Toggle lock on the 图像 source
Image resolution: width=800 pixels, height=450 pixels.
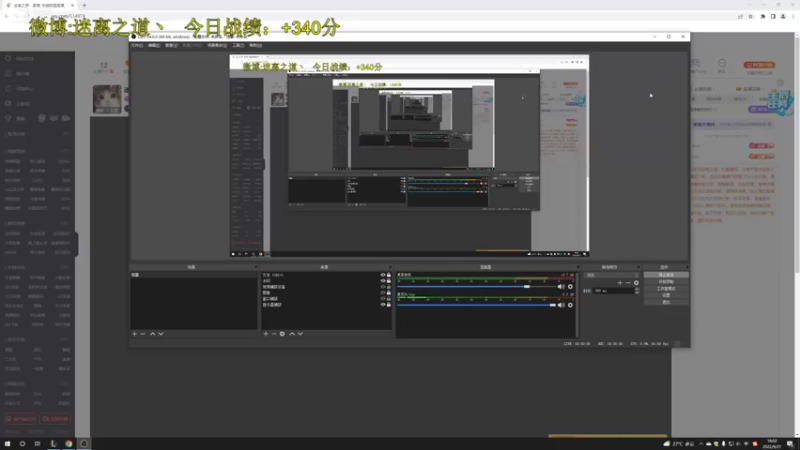pyautogui.click(x=389, y=293)
